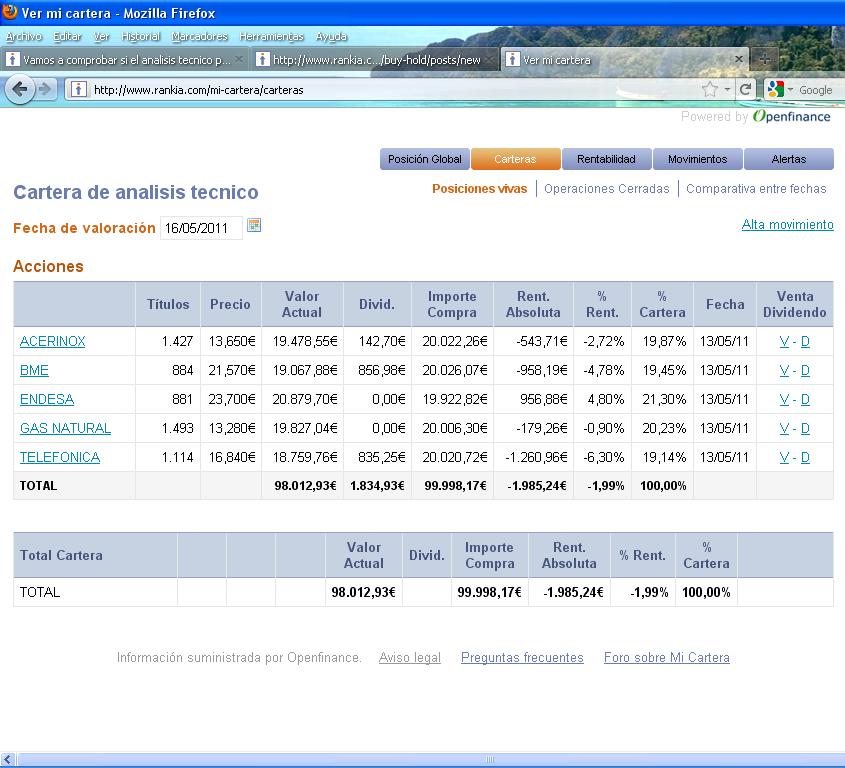This screenshot has width=845, height=768.
Task: Open a new tab with the plus button
Action: [x=763, y=59]
